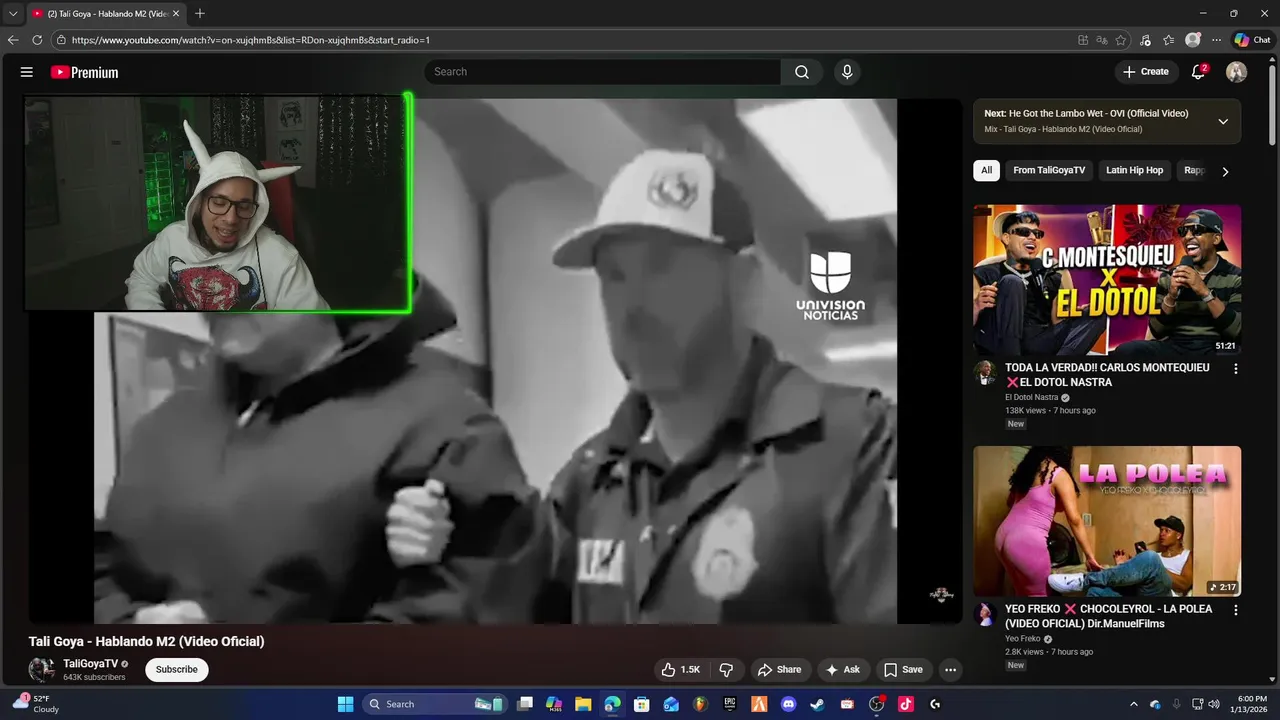
Task: Open the TaliGoyaTV channel avatar
Action: 42,670
